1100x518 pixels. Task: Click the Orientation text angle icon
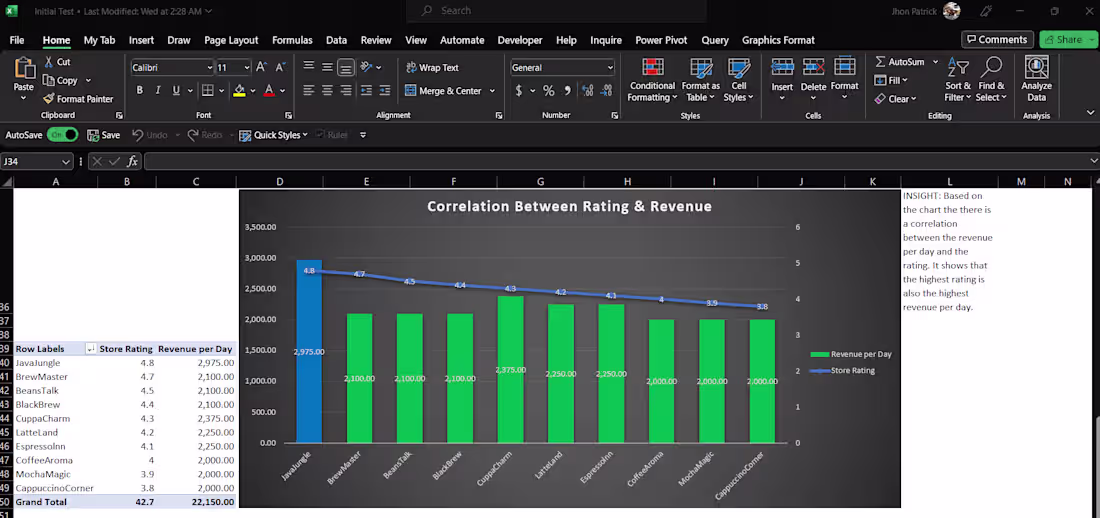point(366,67)
